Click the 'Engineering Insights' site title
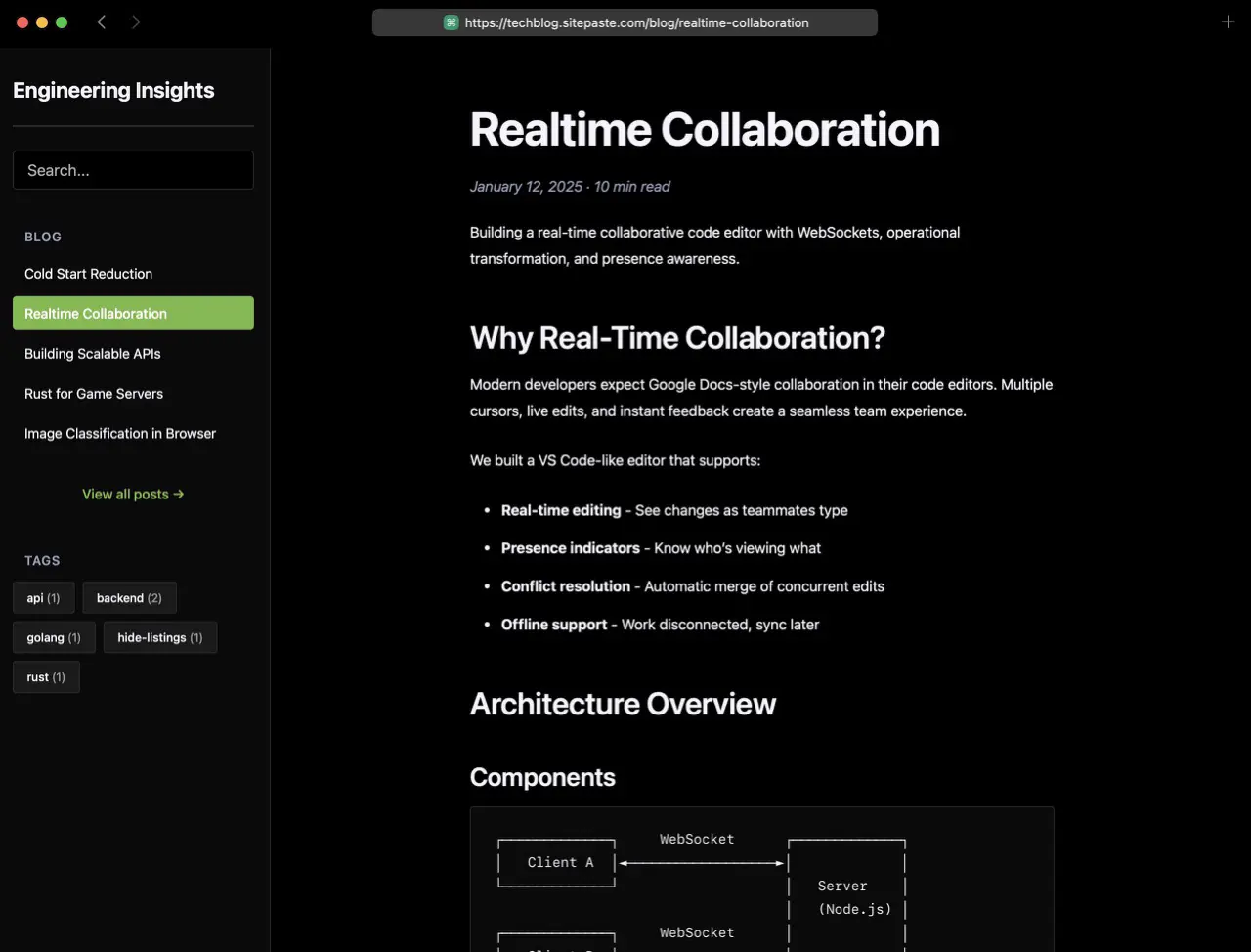1251x952 pixels. point(113,90)
